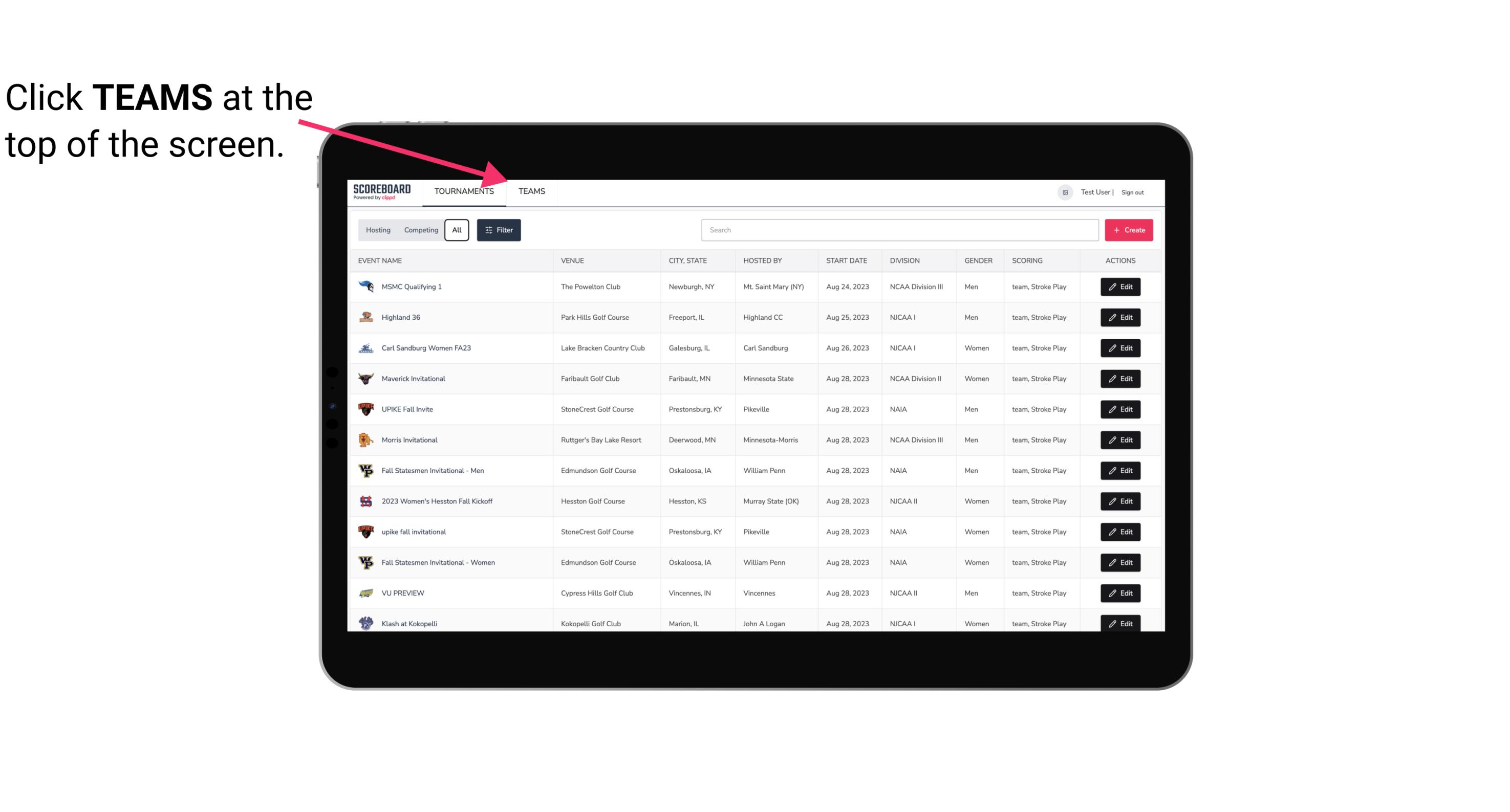The image size is (1510, 812).
Task: Click the TOURNAMENTS navigation tab
Action: tap(464, 191)
